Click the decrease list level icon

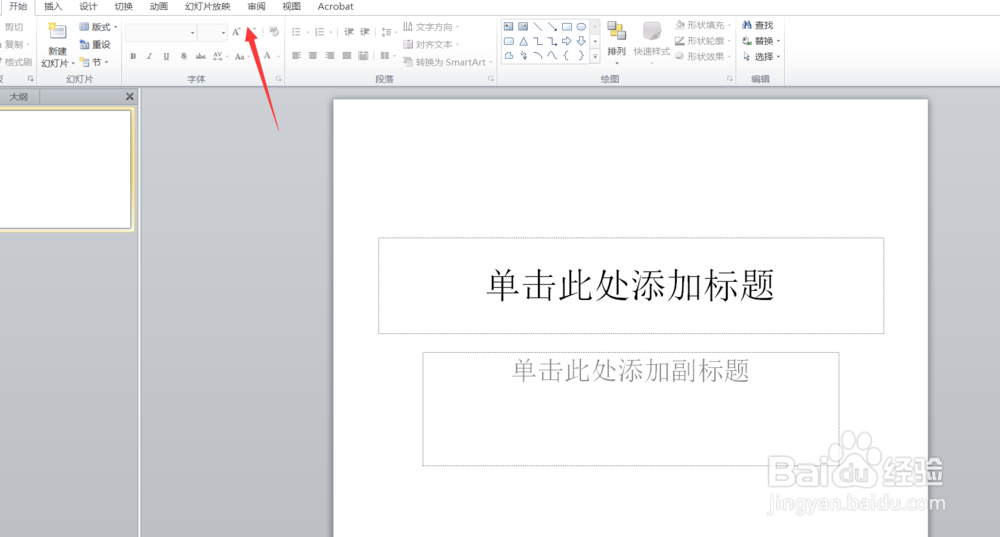coord(349,32)
